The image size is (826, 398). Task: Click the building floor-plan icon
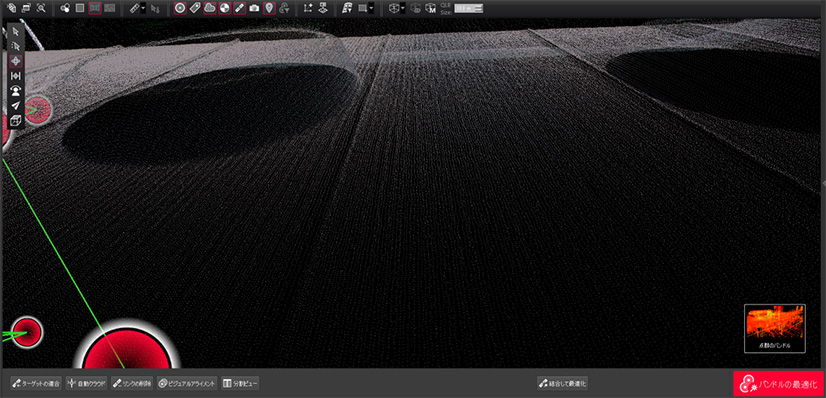click(347, 8)
